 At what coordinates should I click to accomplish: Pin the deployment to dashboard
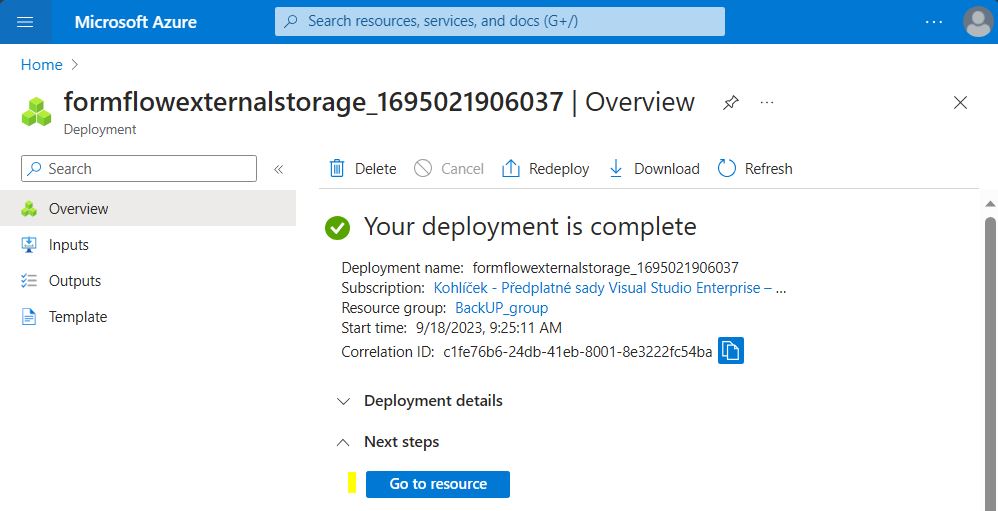[731, 102]
